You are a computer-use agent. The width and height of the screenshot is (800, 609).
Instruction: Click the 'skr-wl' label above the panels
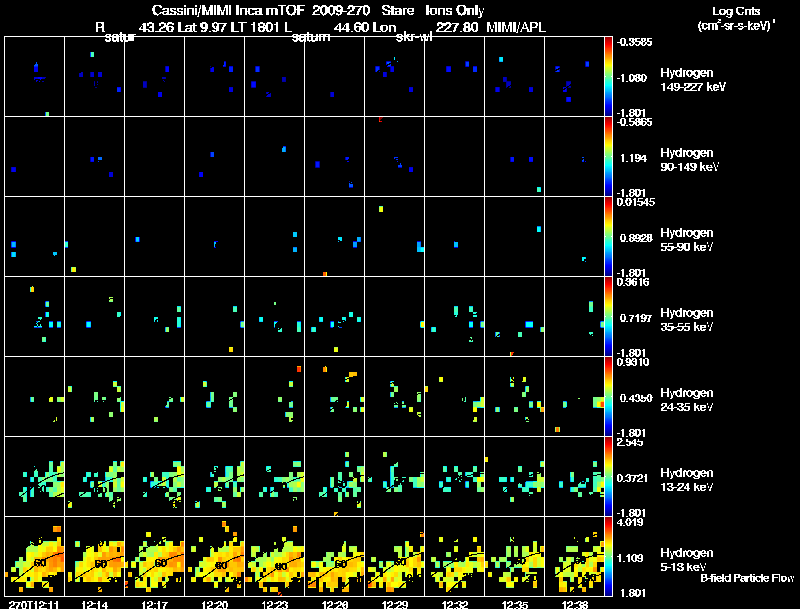tap(414, 37)
